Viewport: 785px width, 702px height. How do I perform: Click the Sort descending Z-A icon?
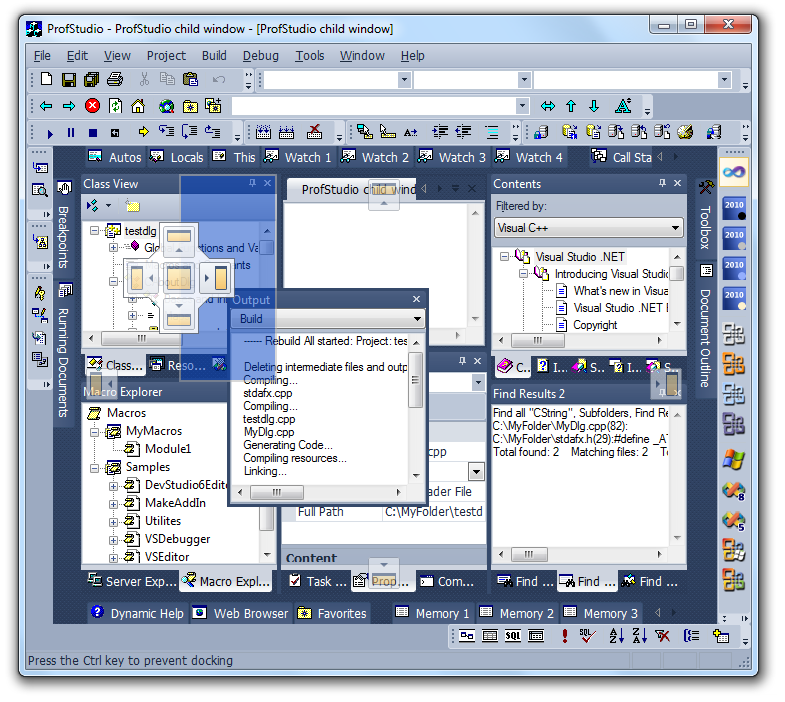coord(639,636)
